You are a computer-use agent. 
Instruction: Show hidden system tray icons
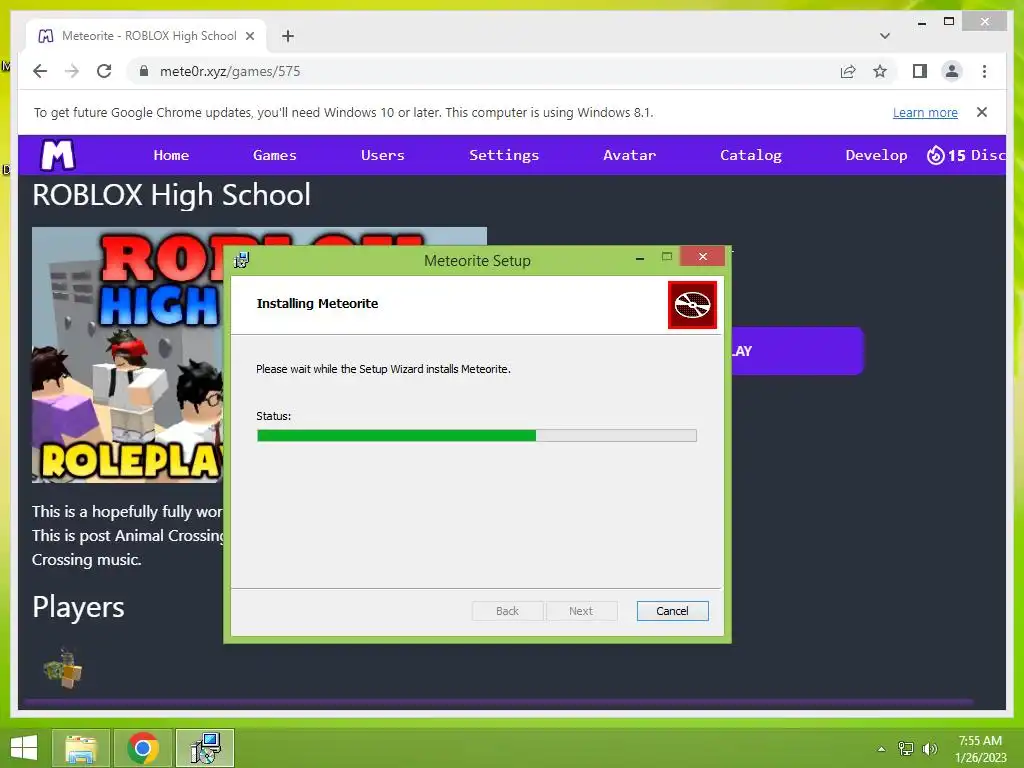[x=881, y=749]
